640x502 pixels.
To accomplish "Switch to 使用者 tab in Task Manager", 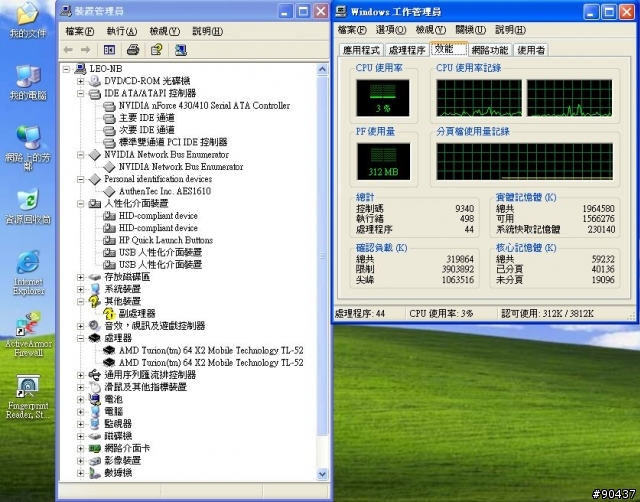I will coord(531,50).
